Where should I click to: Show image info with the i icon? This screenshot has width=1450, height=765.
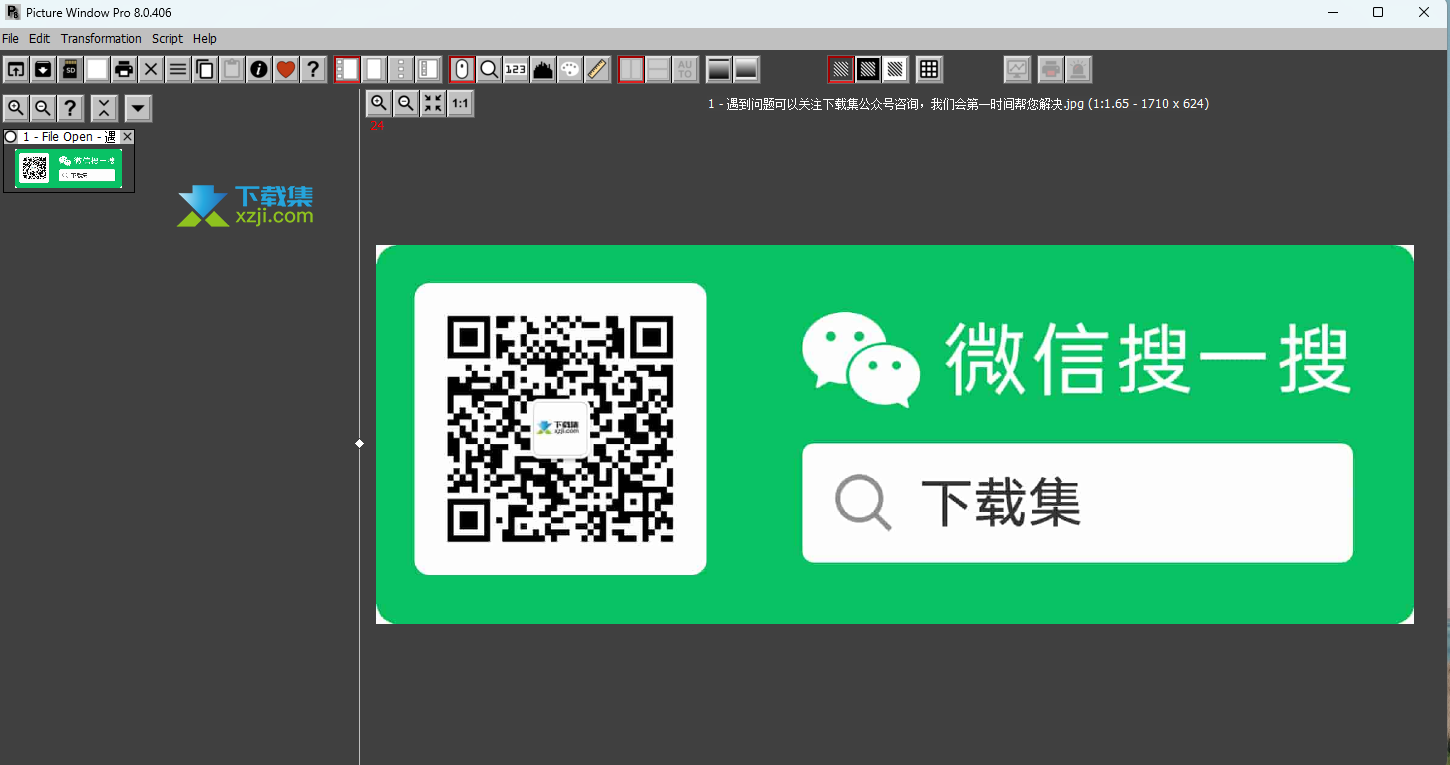pyautogui.click(x=259, y=69)
